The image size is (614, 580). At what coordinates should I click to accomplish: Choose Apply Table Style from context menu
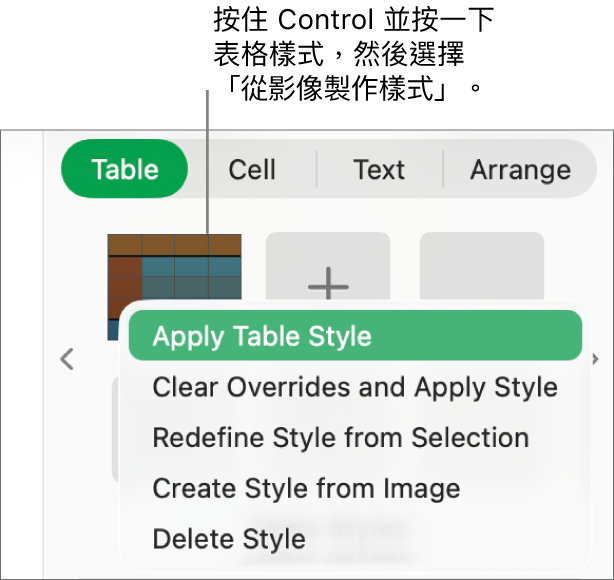point(262,336)
